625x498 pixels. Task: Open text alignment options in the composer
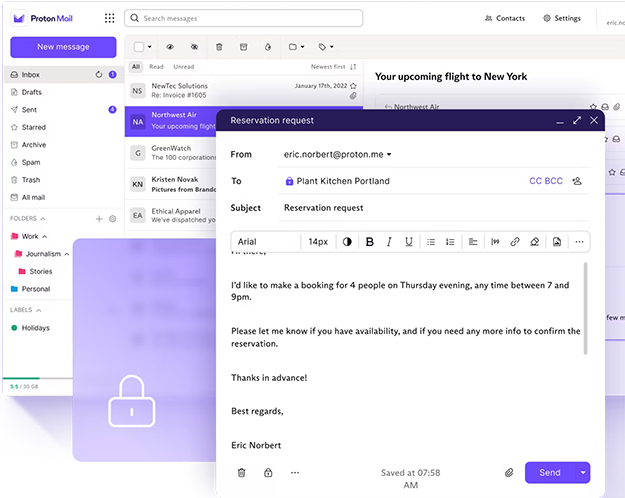[x=473, y=242]
